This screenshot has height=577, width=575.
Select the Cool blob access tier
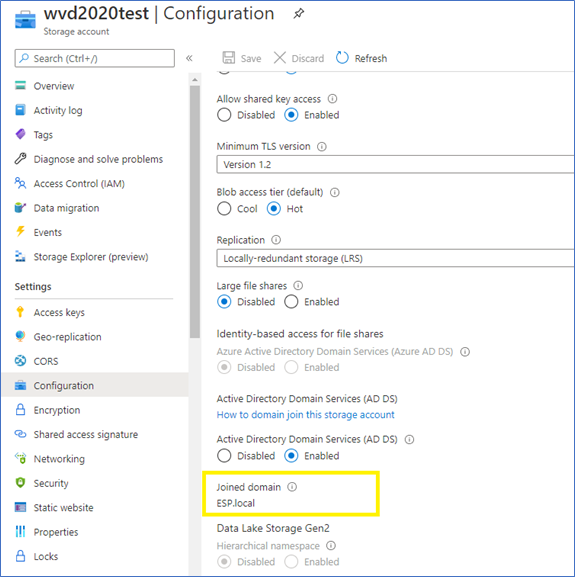tap(224, 209)
